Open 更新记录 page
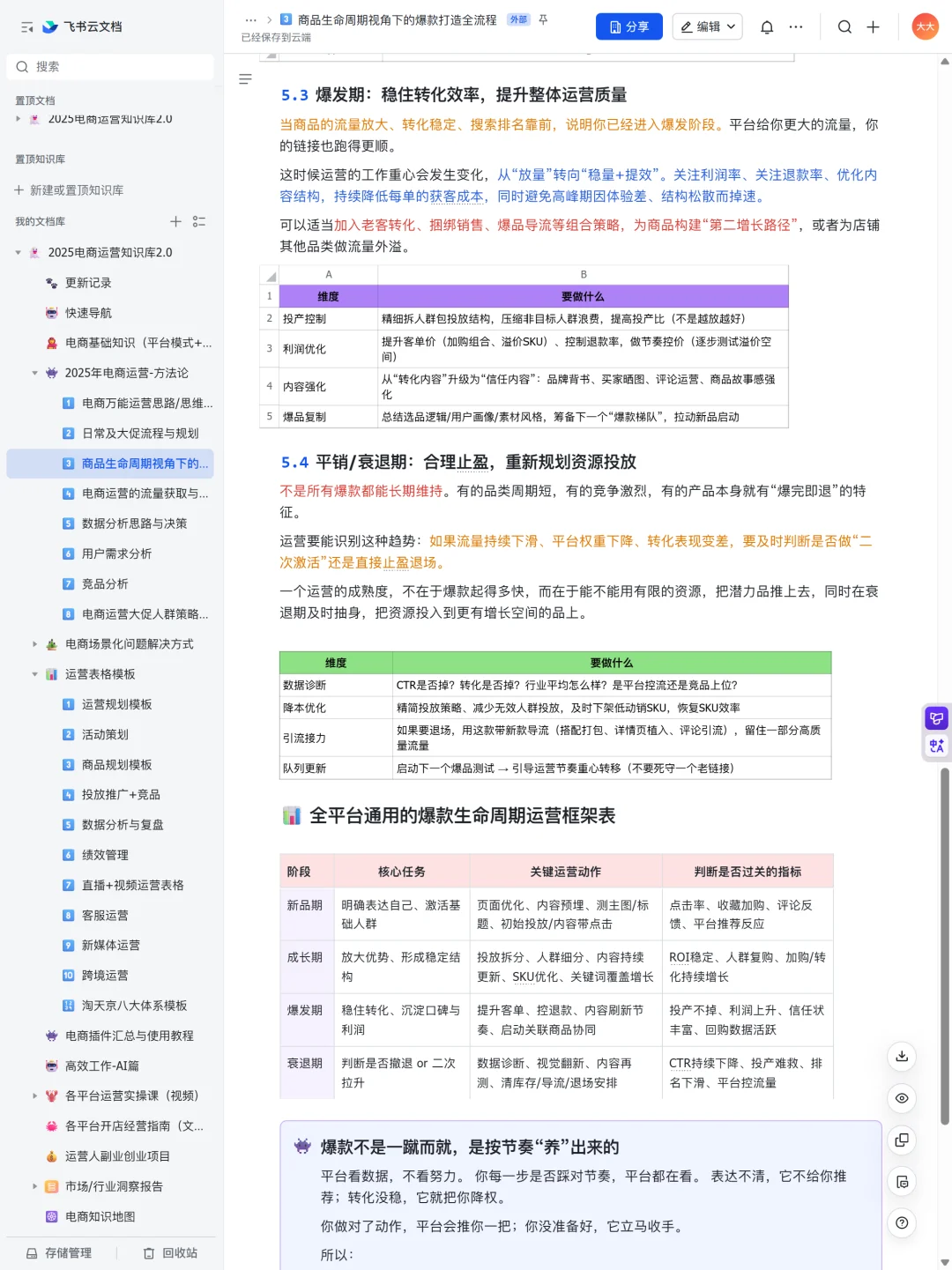Screen dimensions: 952x1270 (x=110, y=283)
